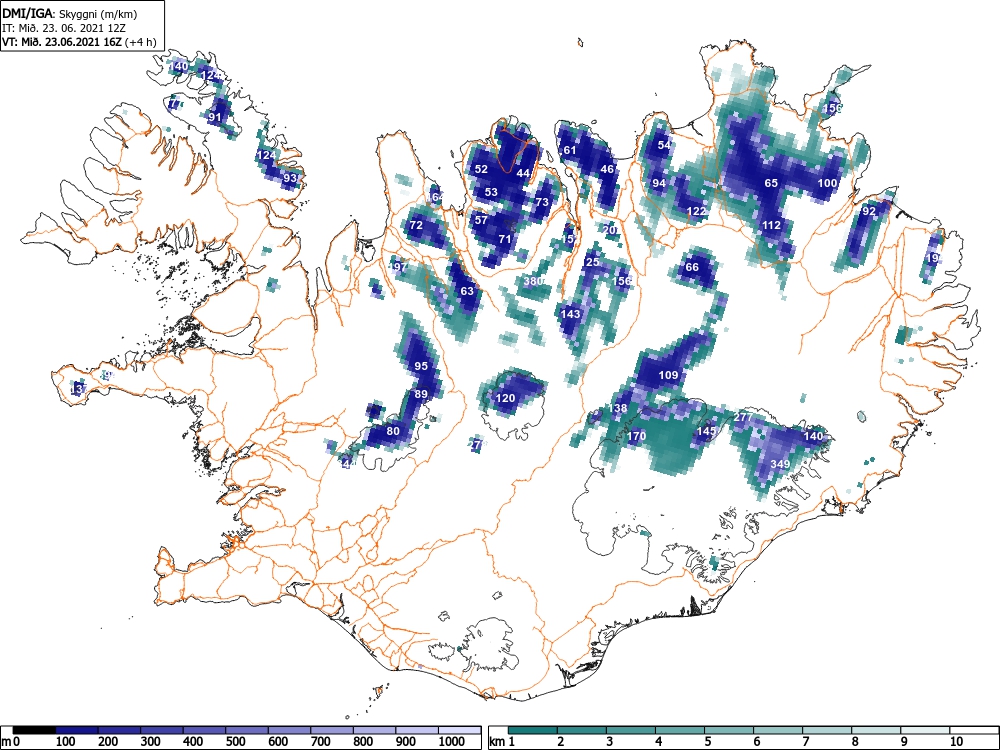Click the map value '112'
The height and width of the screenshot is (750, 1000).
click(771, 225)
